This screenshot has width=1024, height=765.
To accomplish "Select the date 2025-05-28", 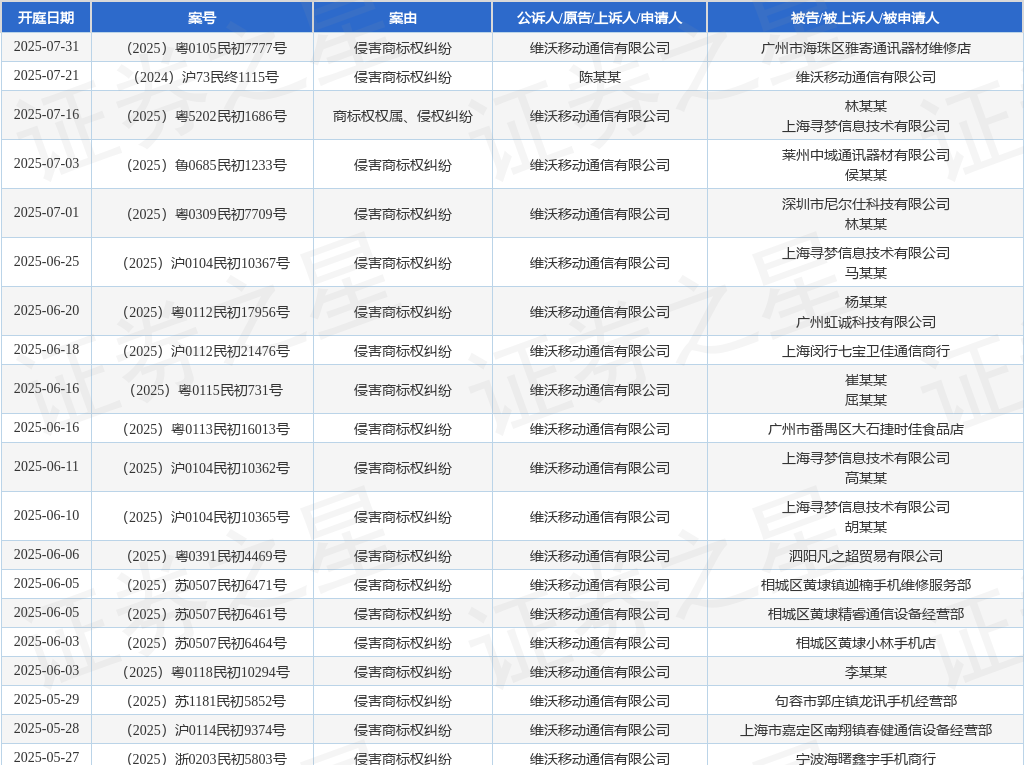I will coord(46,728).
